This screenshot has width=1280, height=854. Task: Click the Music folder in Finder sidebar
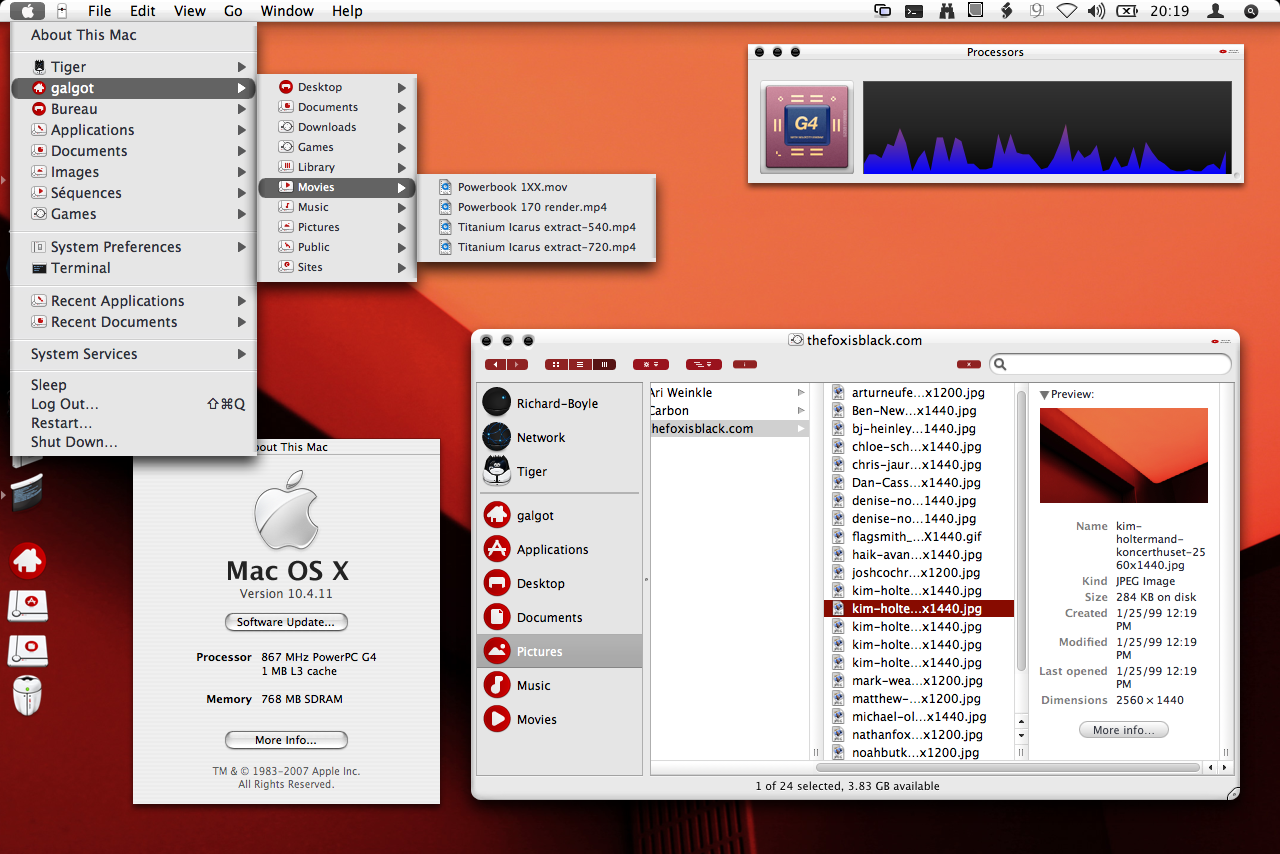point(533,686)
